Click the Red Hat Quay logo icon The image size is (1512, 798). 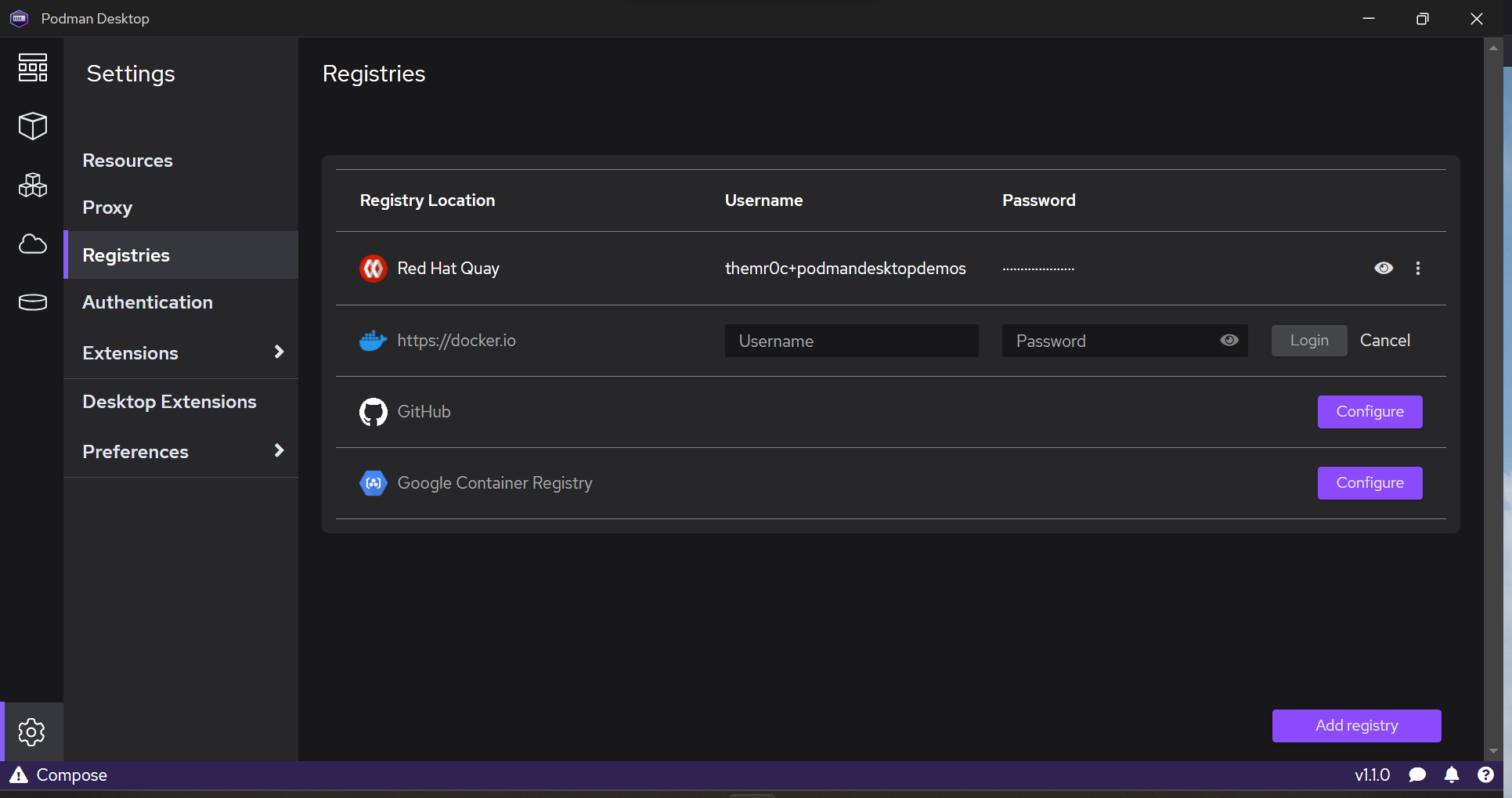point(373,269)
